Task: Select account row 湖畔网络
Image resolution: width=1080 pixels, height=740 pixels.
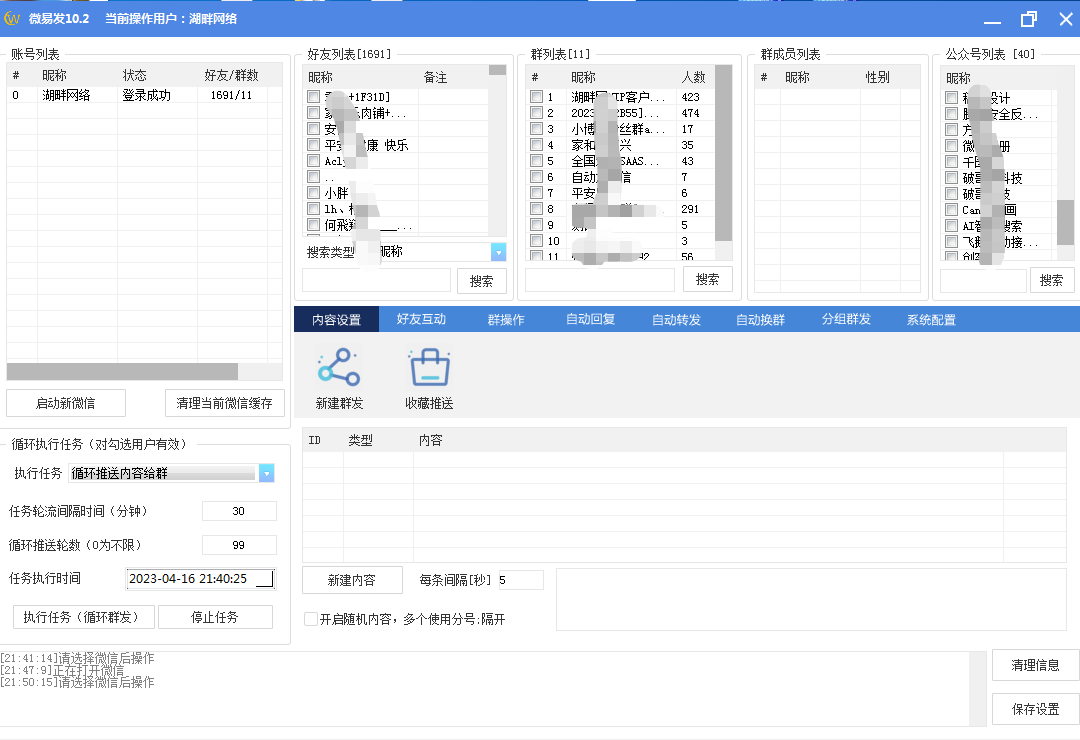Action: [x=145, y=95]
